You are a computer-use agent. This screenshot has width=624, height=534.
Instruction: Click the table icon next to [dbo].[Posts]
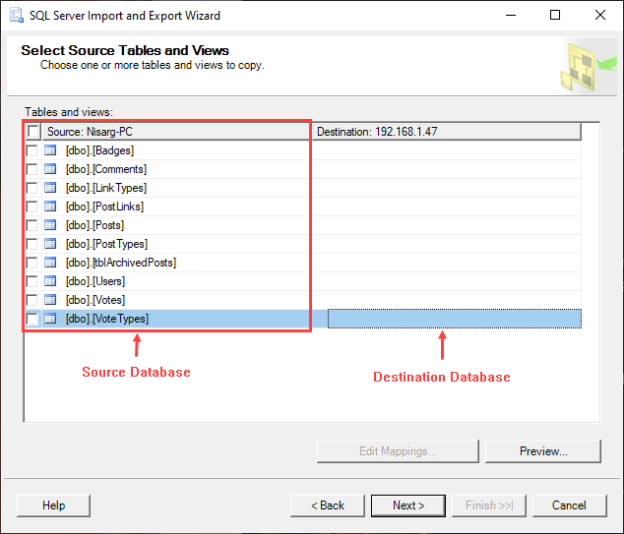50,225
